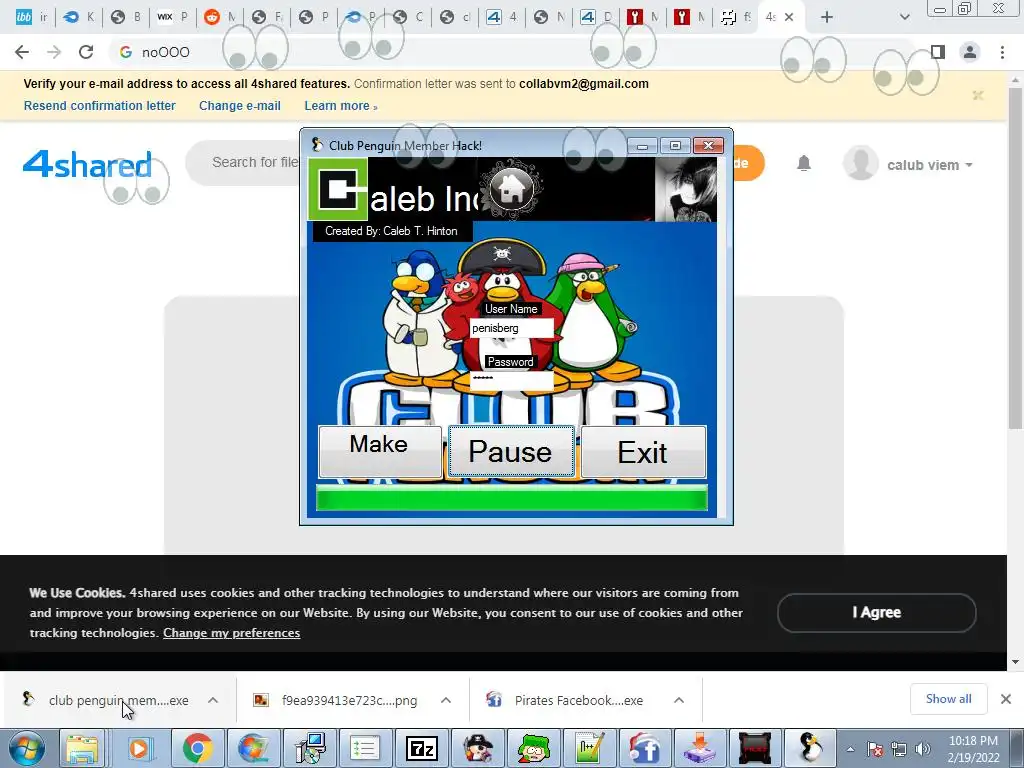
Task: Click the 4shared search for files box
Action: pos(255,162)
